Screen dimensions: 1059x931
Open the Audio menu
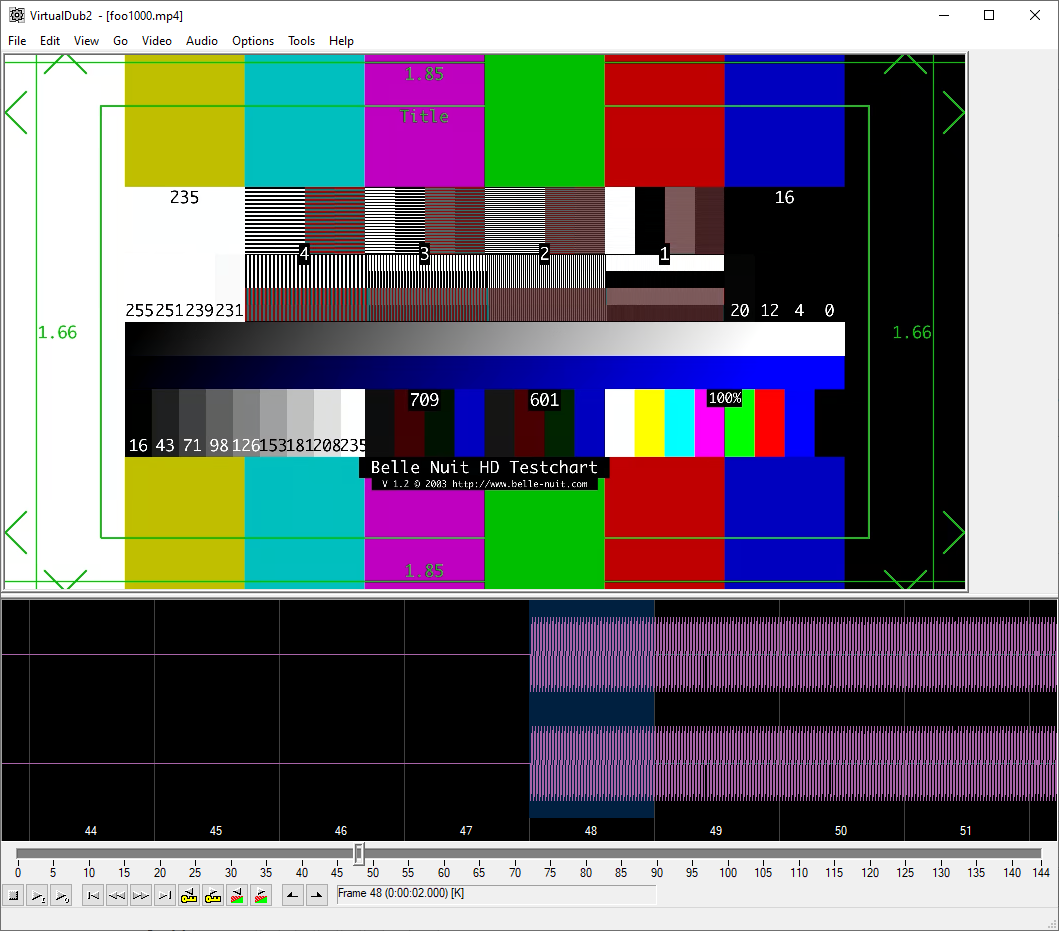(x=202, y=41)
